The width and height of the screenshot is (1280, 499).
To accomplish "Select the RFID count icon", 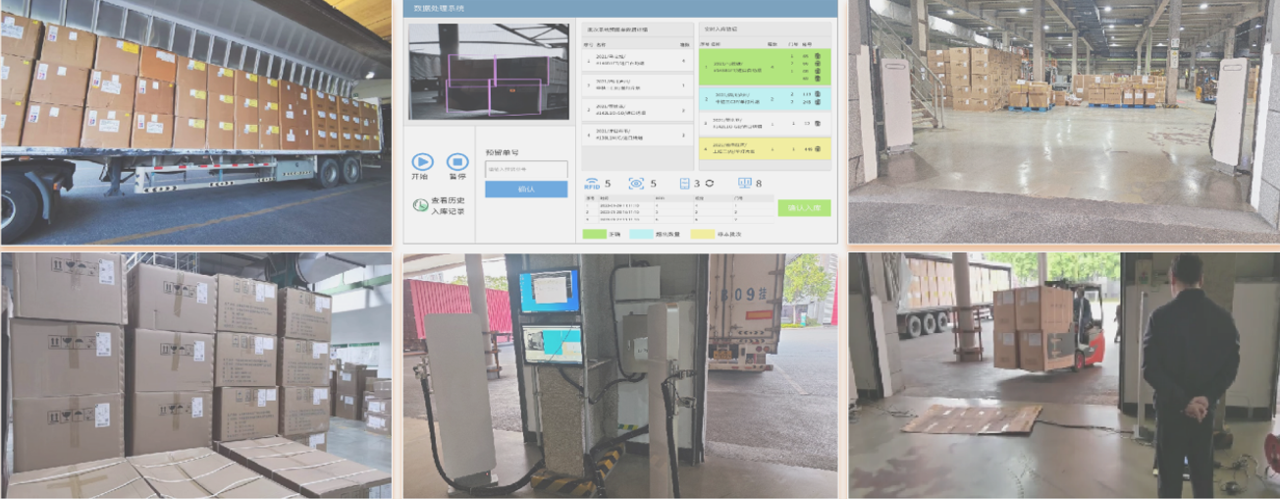I will tap(592, 183).
